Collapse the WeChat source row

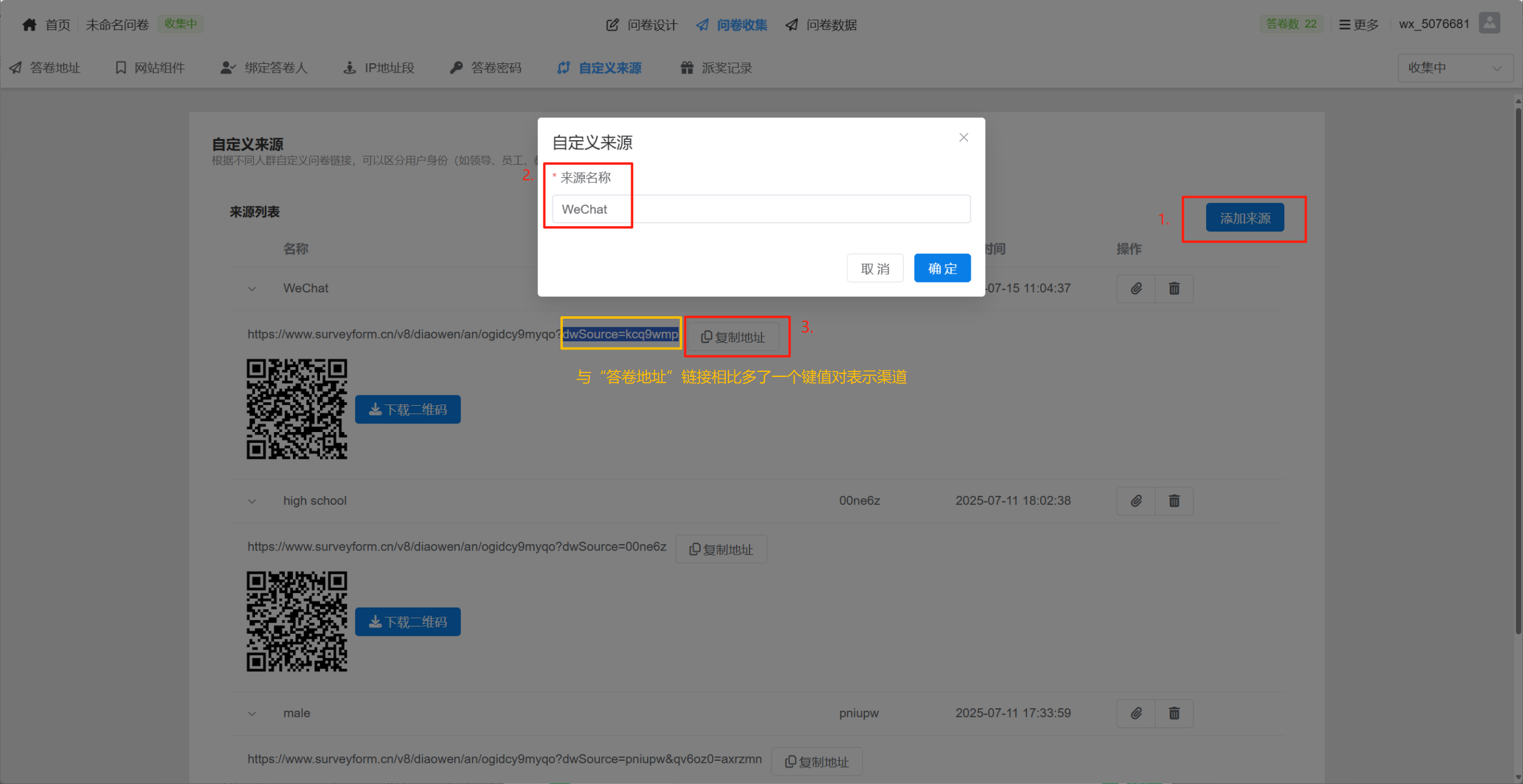pyautogui.click(x=252, y=289)
